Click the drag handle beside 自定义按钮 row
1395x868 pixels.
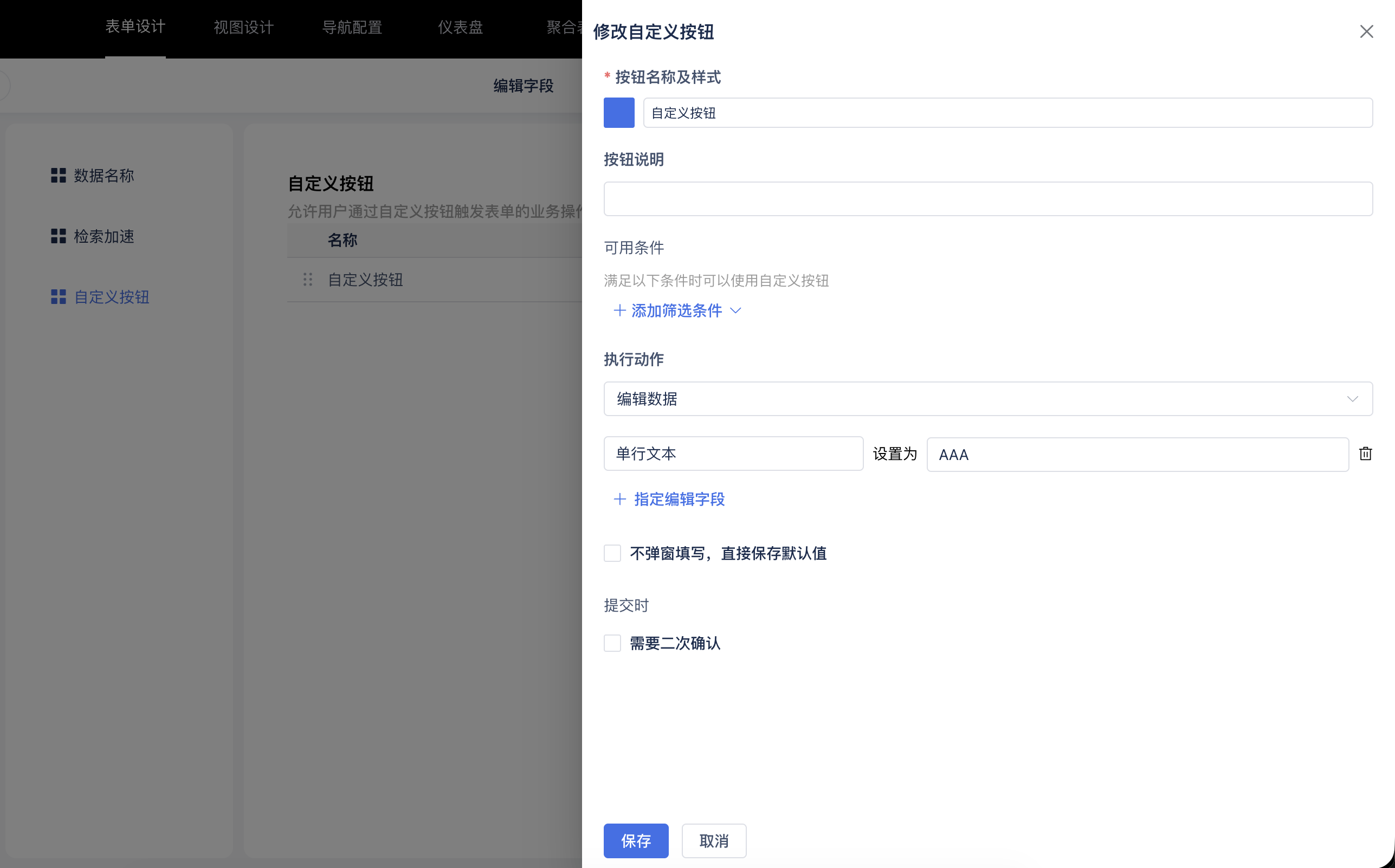307,280
